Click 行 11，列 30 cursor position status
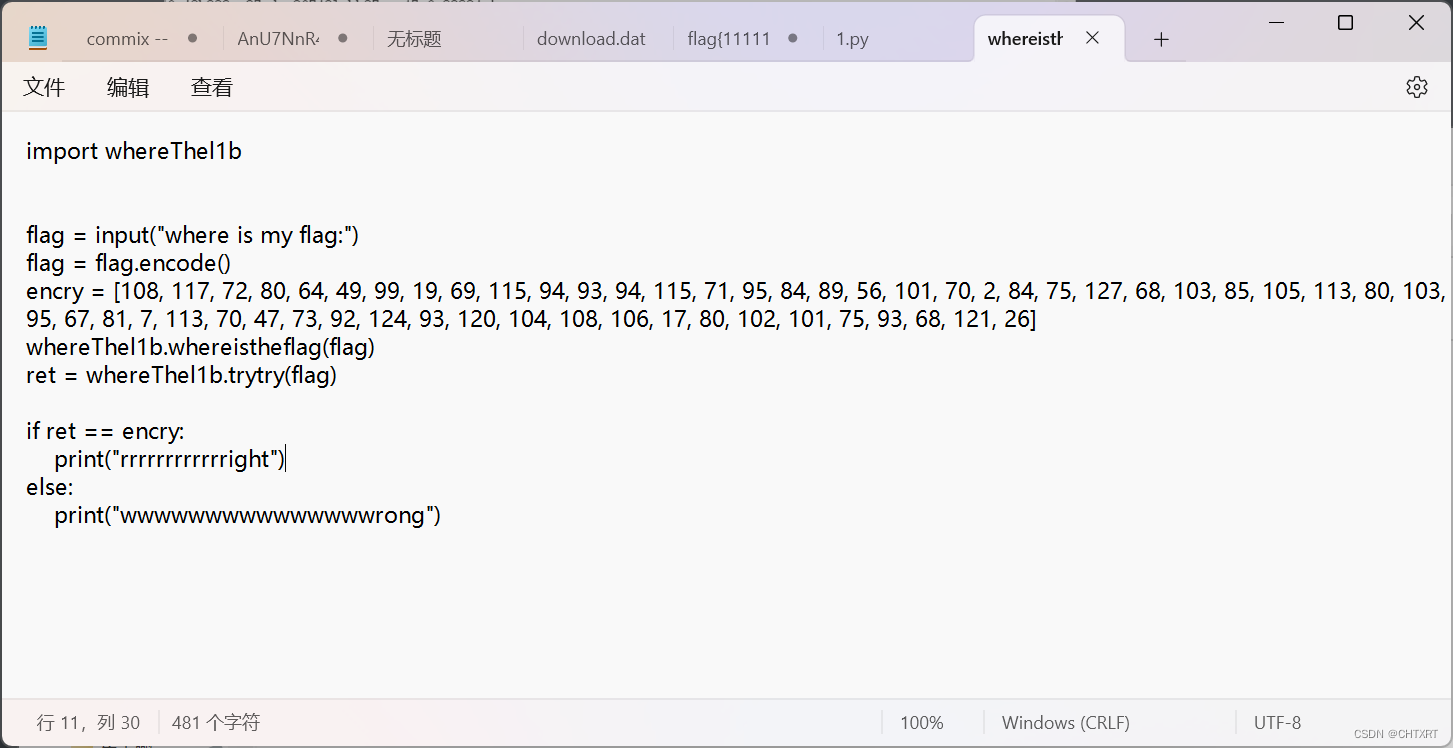 point(88,722)
